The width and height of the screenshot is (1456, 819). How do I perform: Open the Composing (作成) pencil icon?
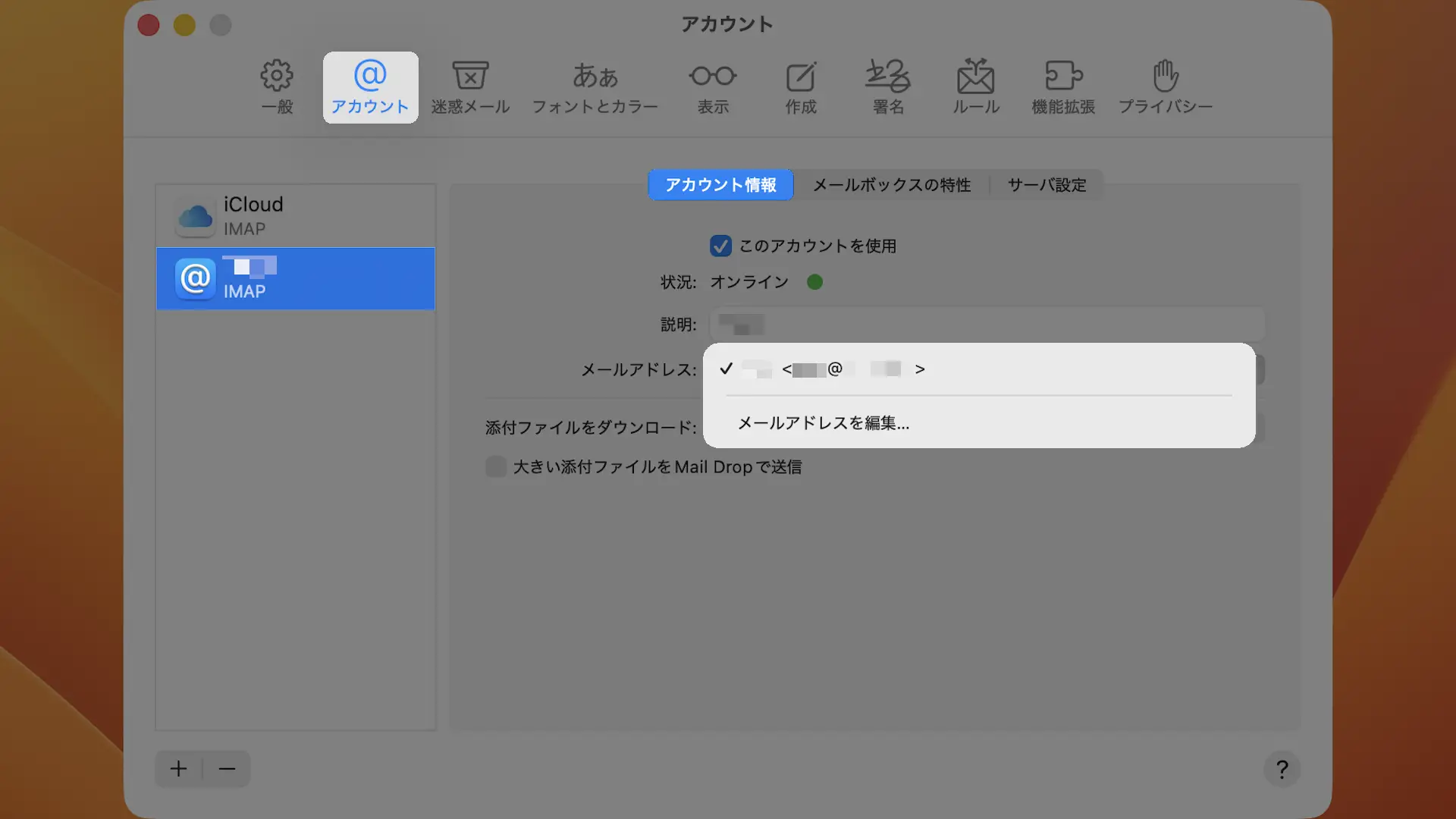(801, 86)
